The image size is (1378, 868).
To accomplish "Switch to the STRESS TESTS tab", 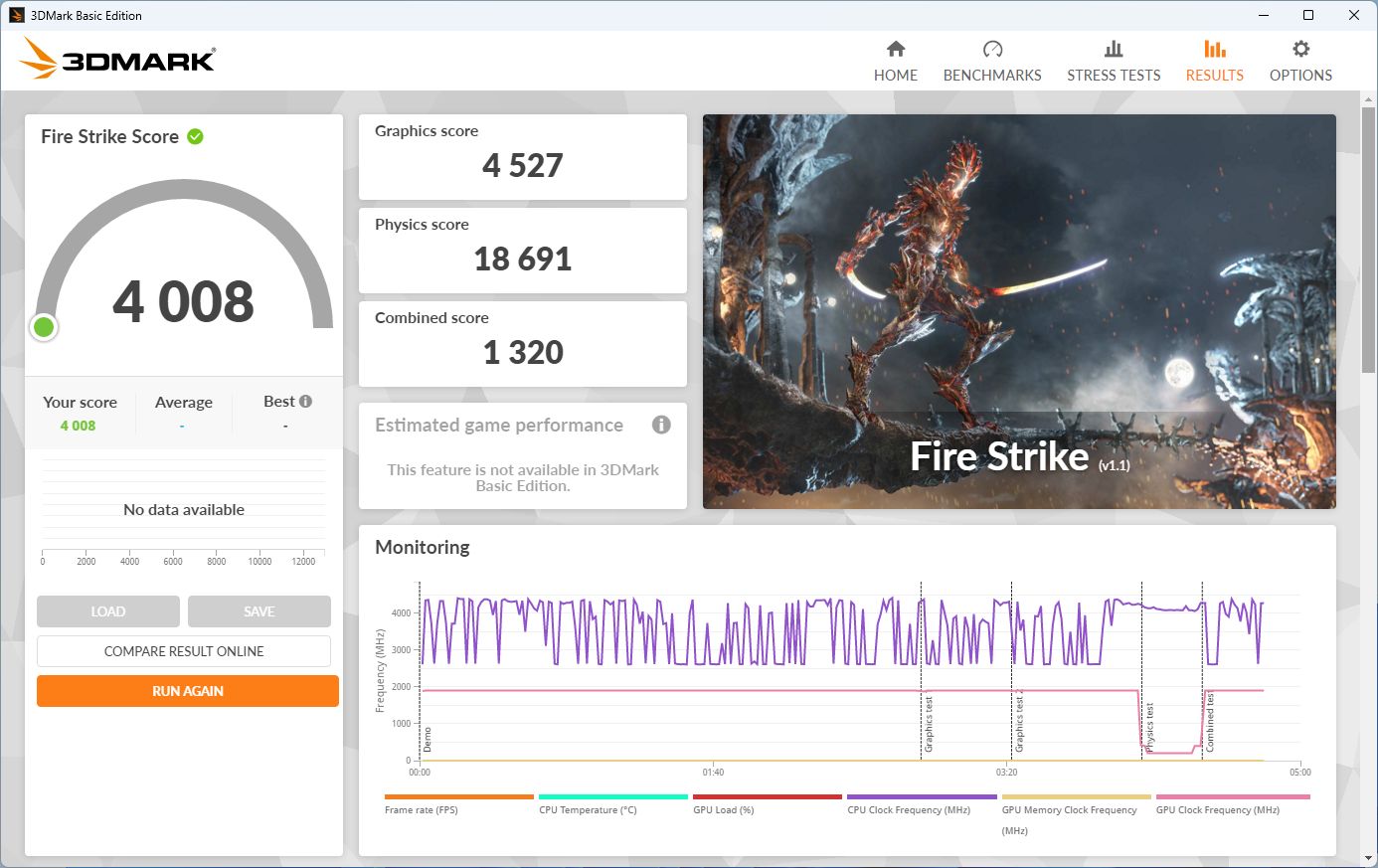I will [1114, 61].
